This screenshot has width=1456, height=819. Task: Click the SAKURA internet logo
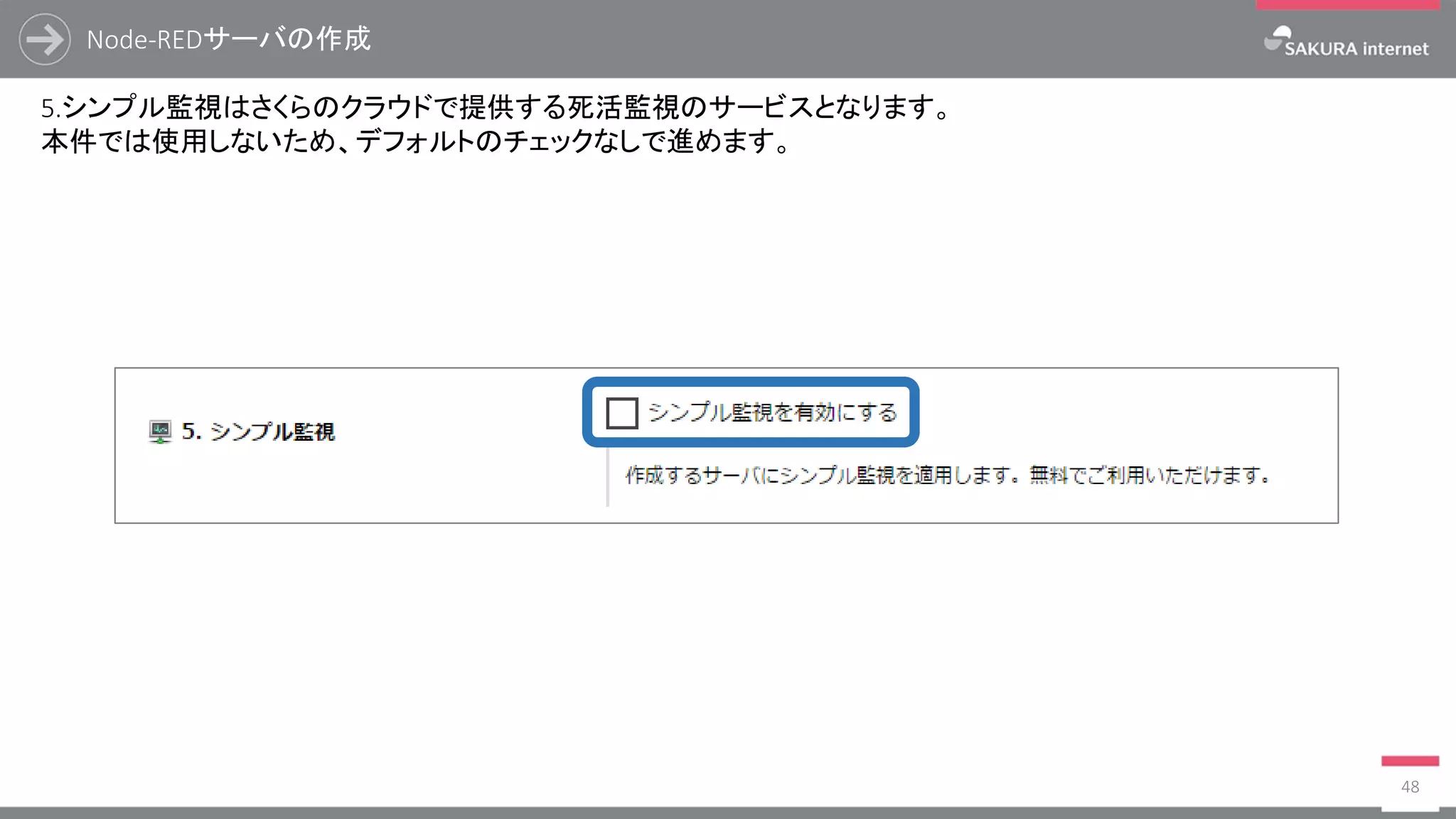tap(1347, 41)
